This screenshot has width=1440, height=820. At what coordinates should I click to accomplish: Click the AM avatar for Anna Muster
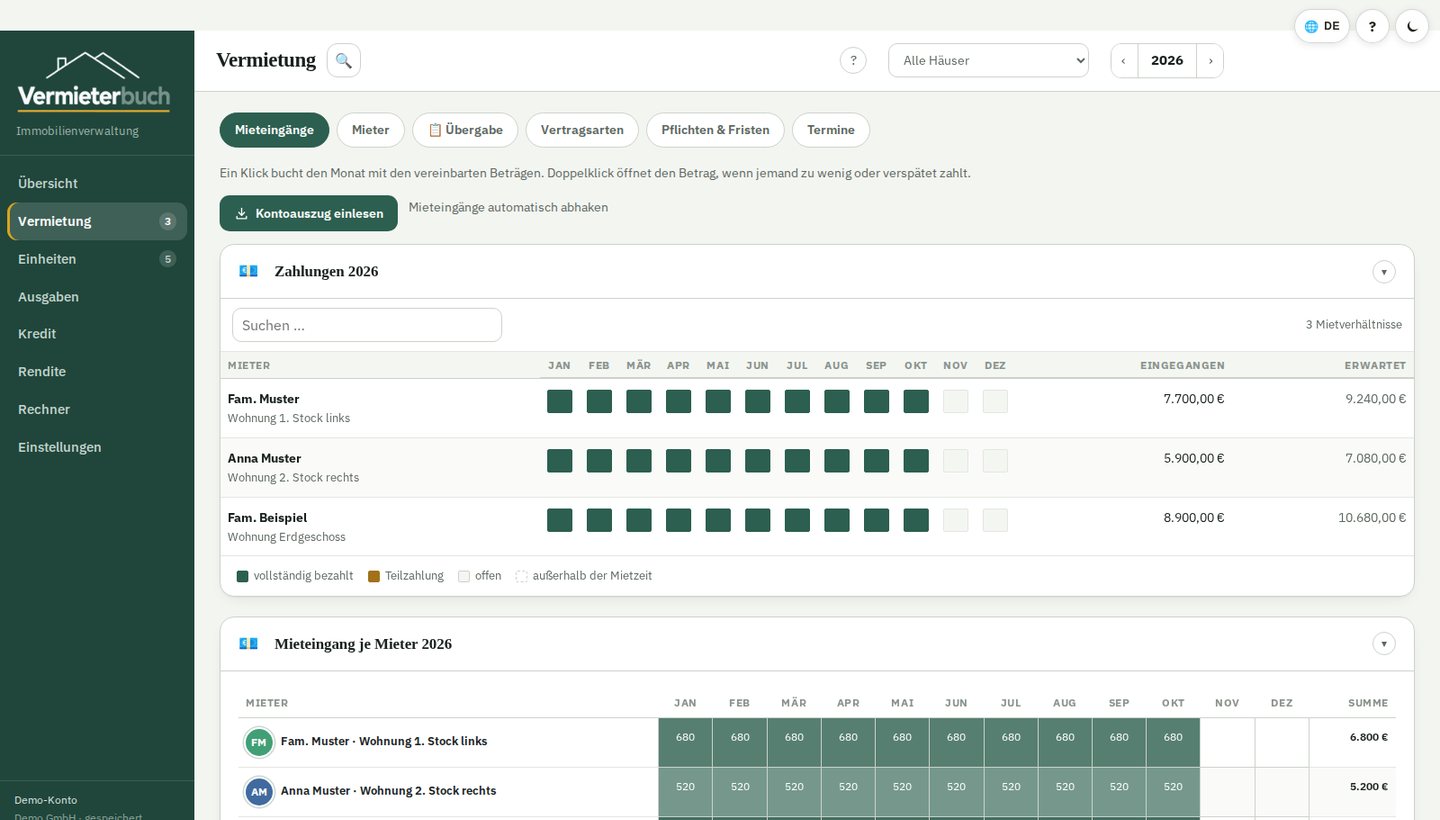(x=259, y=791)
